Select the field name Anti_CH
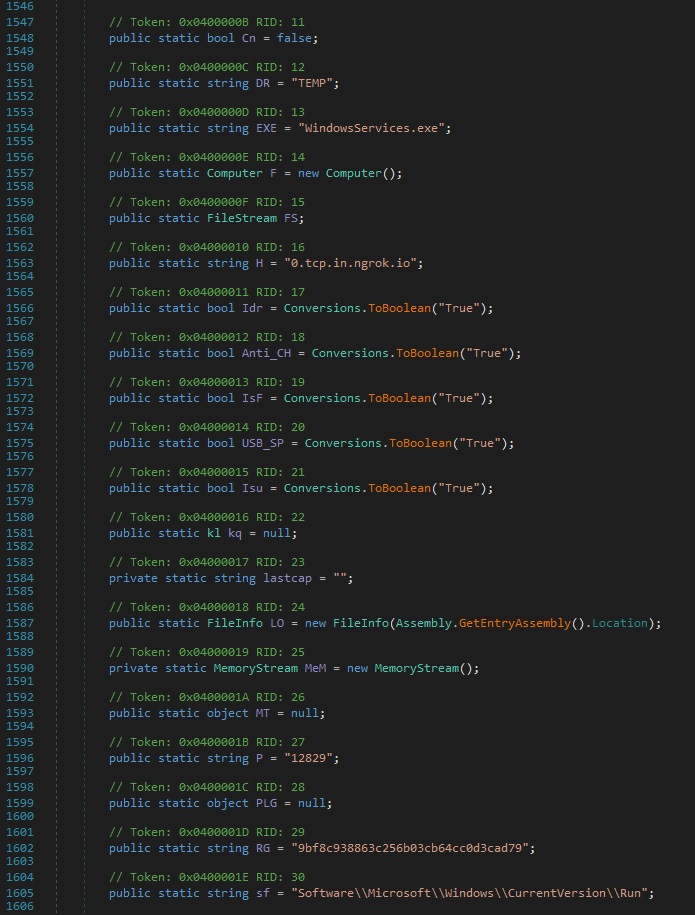Viewport: 695px width, 915px height. click(266, 353)
